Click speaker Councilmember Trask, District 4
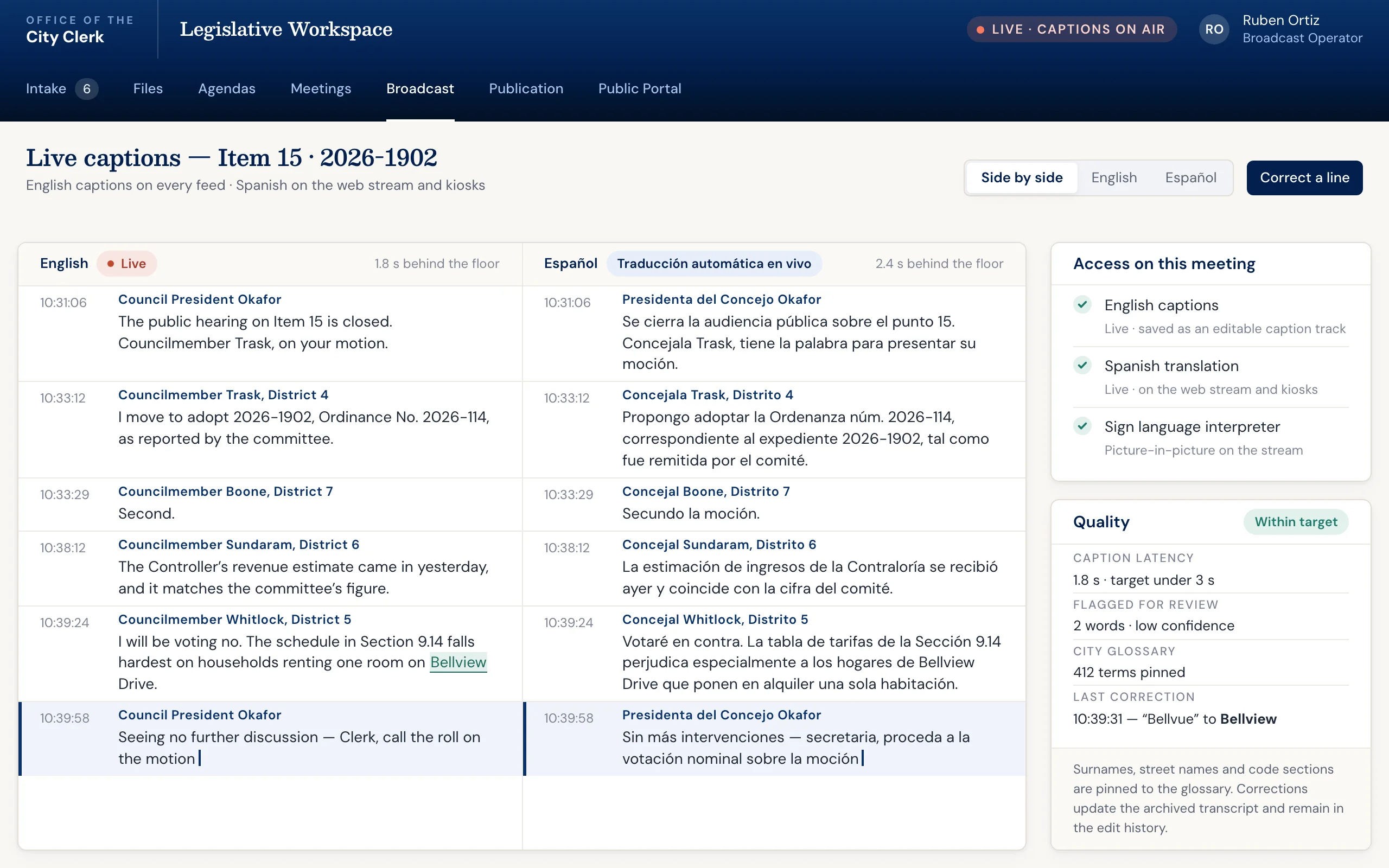The width and height of the screenshot is (1389, 868). coord(224,395)
